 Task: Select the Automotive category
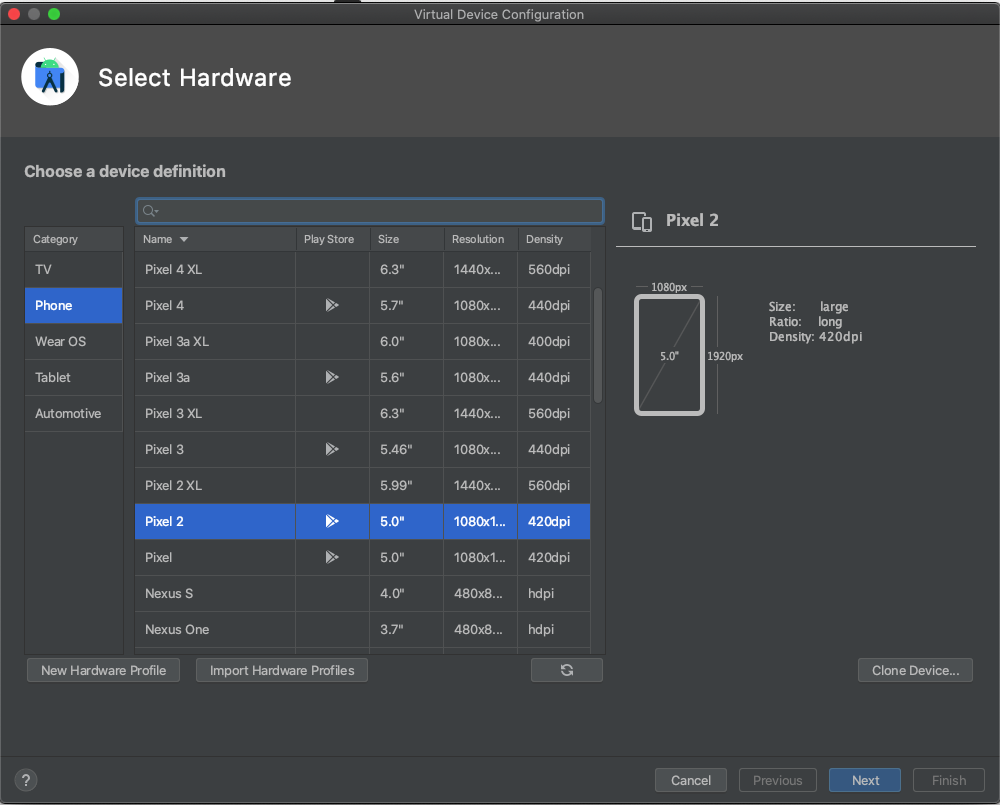pyautogui.click(x=73, y=414)
